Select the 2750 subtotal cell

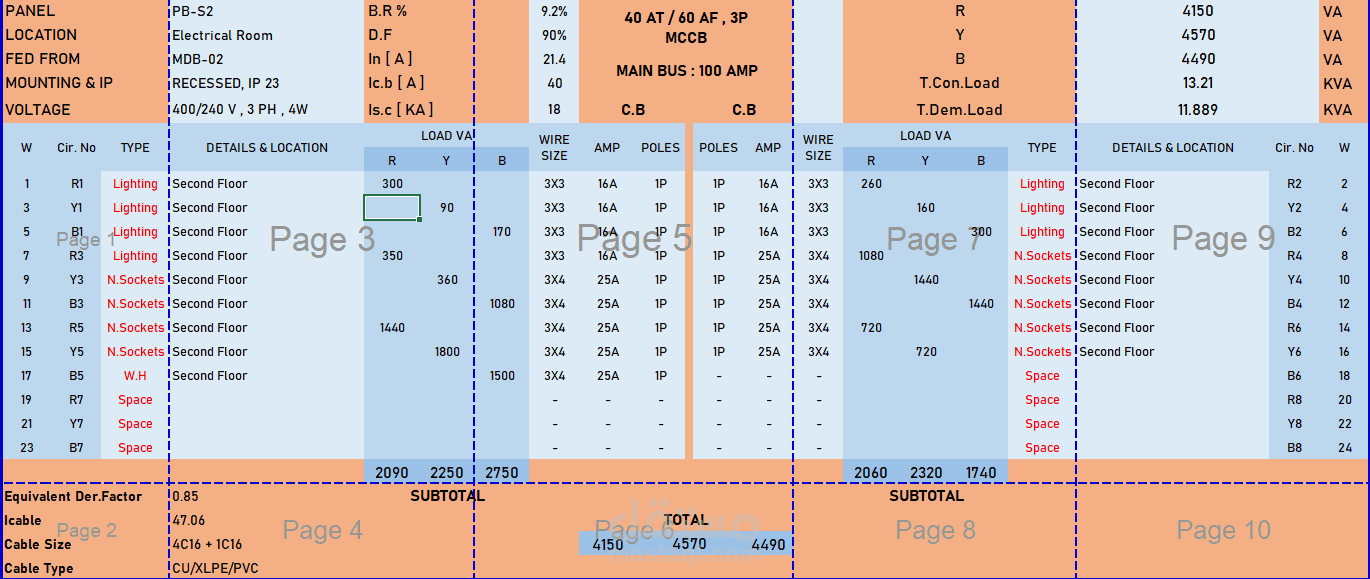[502, 472]
